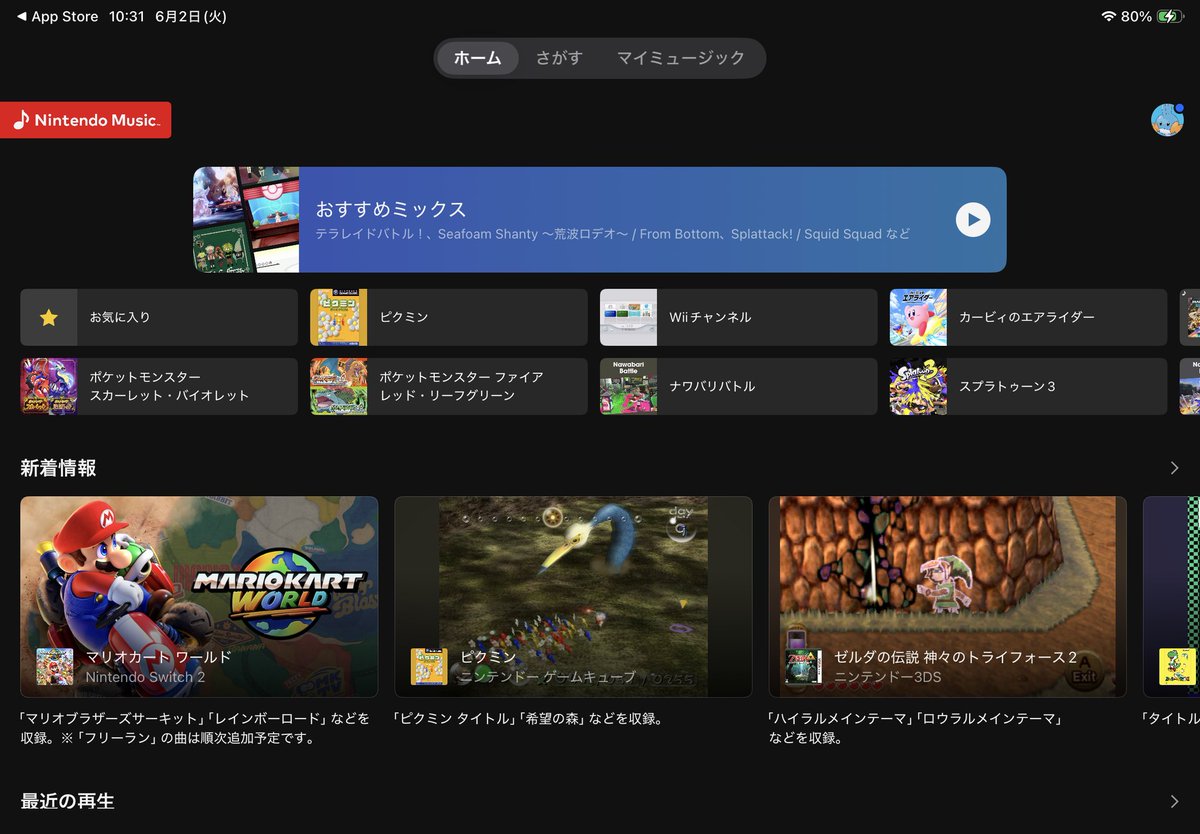Open the Wiiチャンネル cover icon
The image size is (1200, 834).
click(628, 318)
